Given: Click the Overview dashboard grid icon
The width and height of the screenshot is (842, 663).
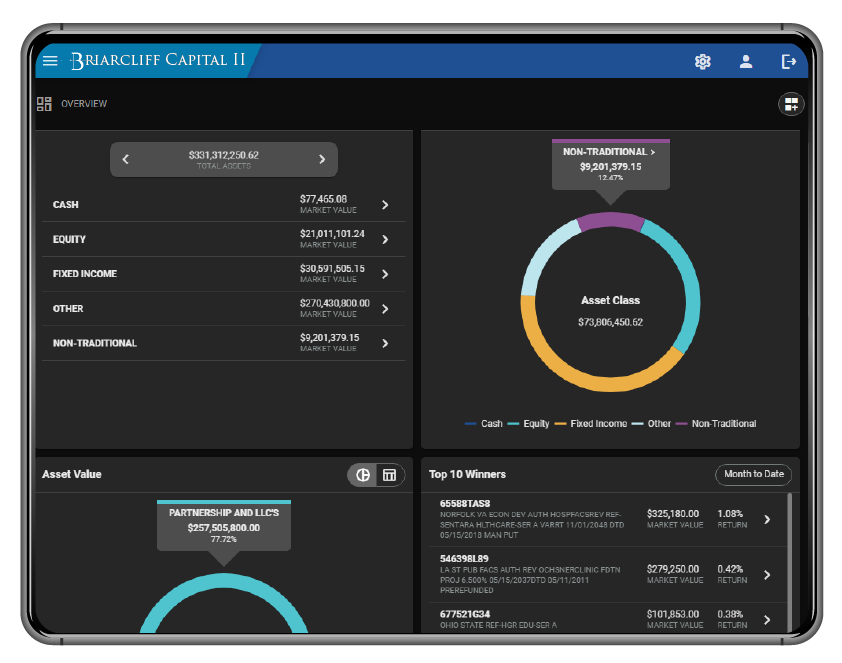Looking at the screenshot, I should click(x=43, y=104).
